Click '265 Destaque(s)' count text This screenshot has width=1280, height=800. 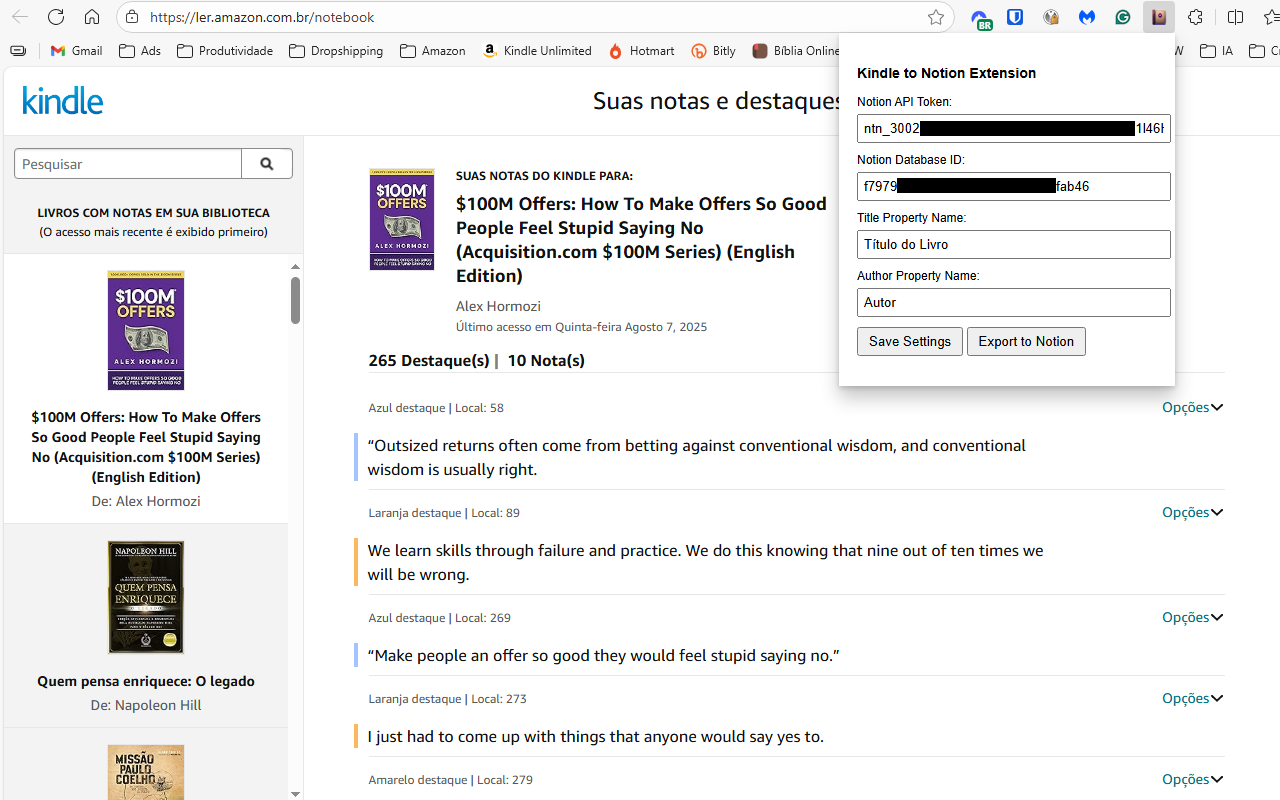pos(429,360)
